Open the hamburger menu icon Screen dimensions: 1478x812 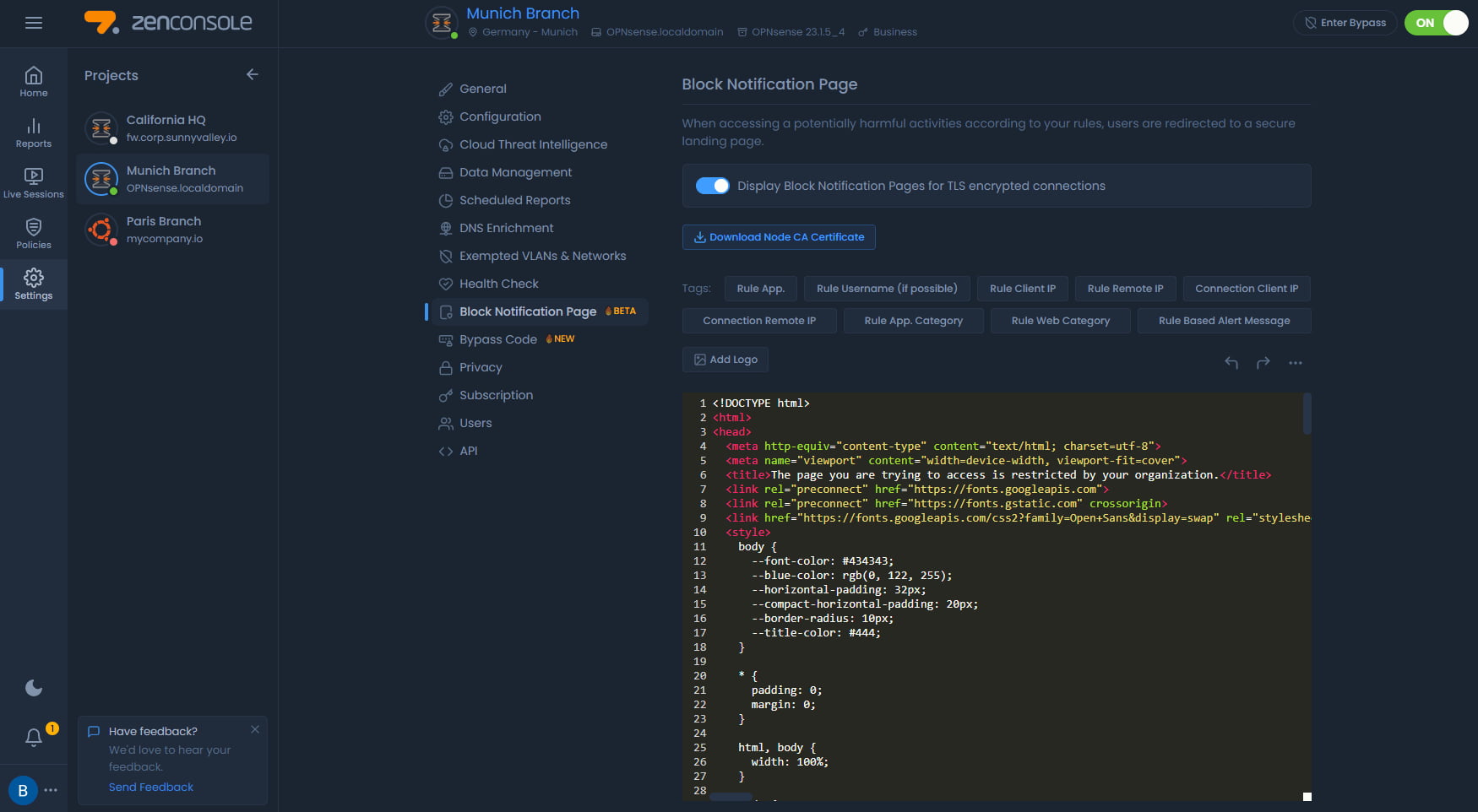pyautogui.click(x=34, y=23)
